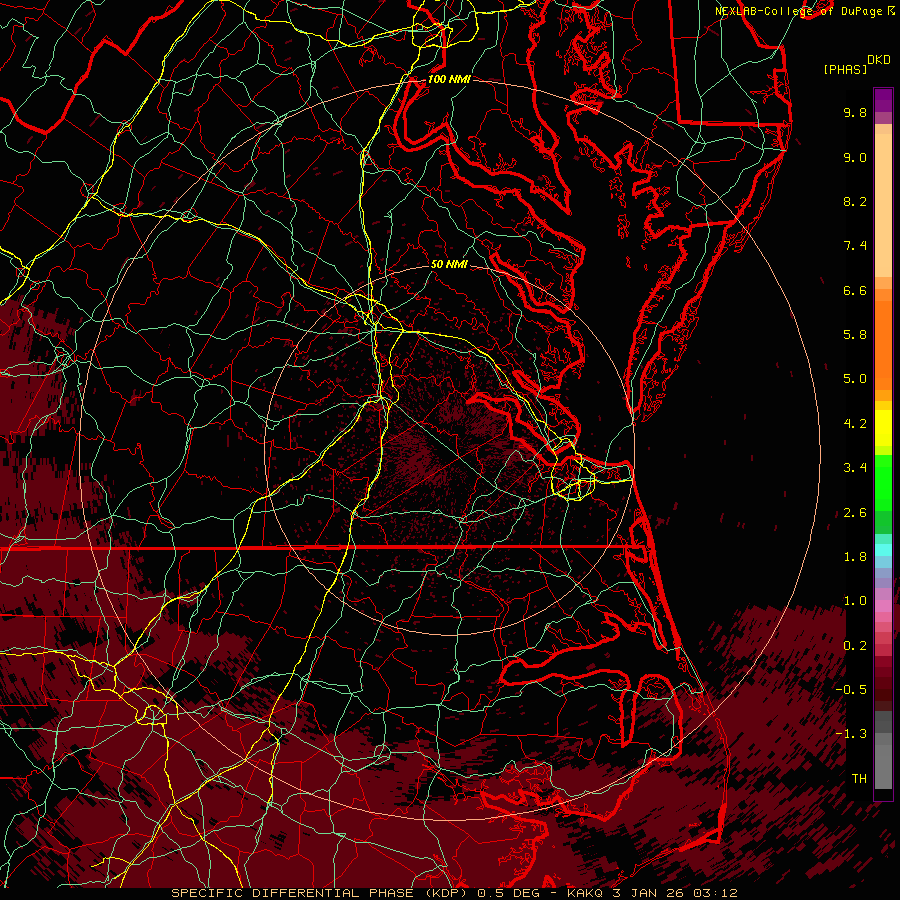Click the '100 NMI' range ring label
This screenshot has height=900, width=900.
[x=449, y=79]
